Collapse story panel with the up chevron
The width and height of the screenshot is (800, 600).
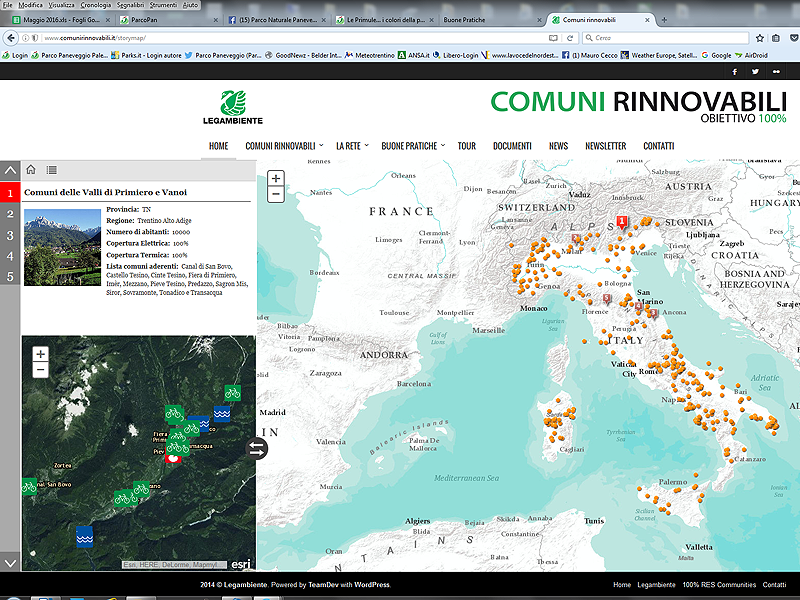pyautogui.click(x=10, y=170)
